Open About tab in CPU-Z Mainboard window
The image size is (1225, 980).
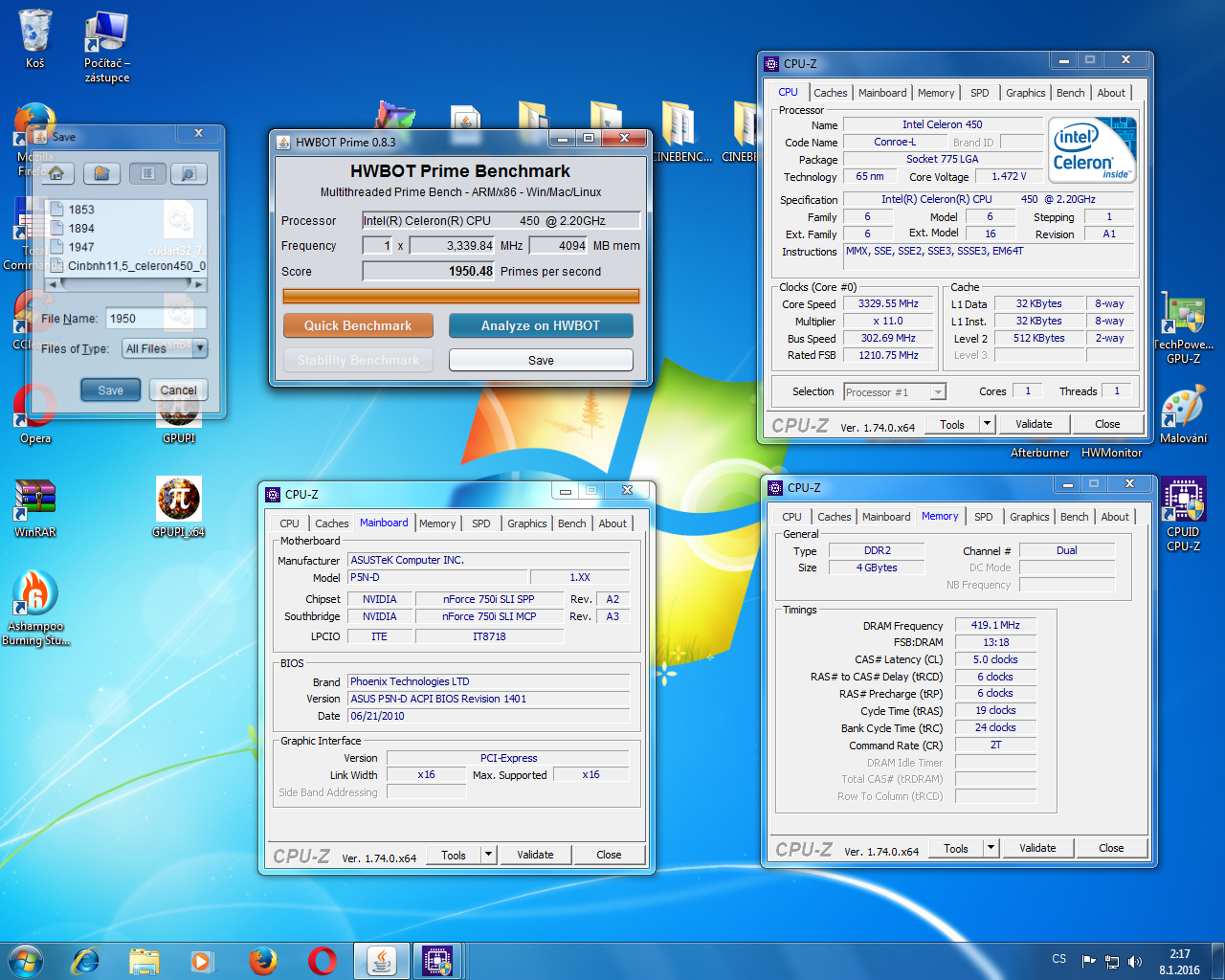click(612, 523)
